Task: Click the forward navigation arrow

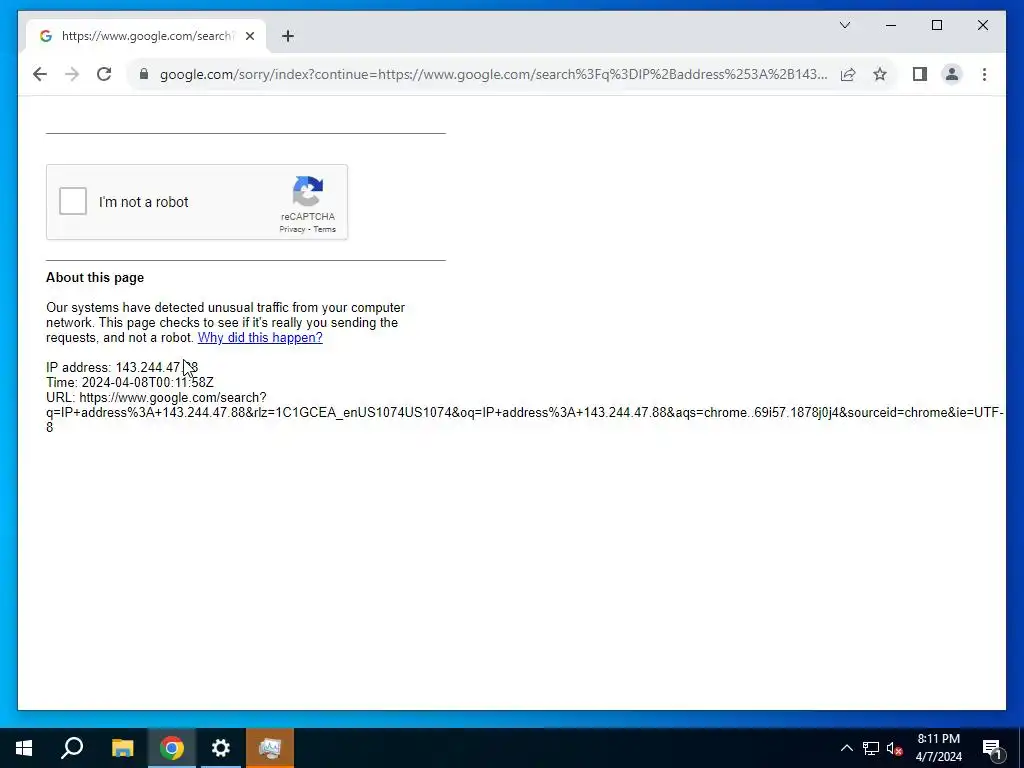Action: click(72, 74)
